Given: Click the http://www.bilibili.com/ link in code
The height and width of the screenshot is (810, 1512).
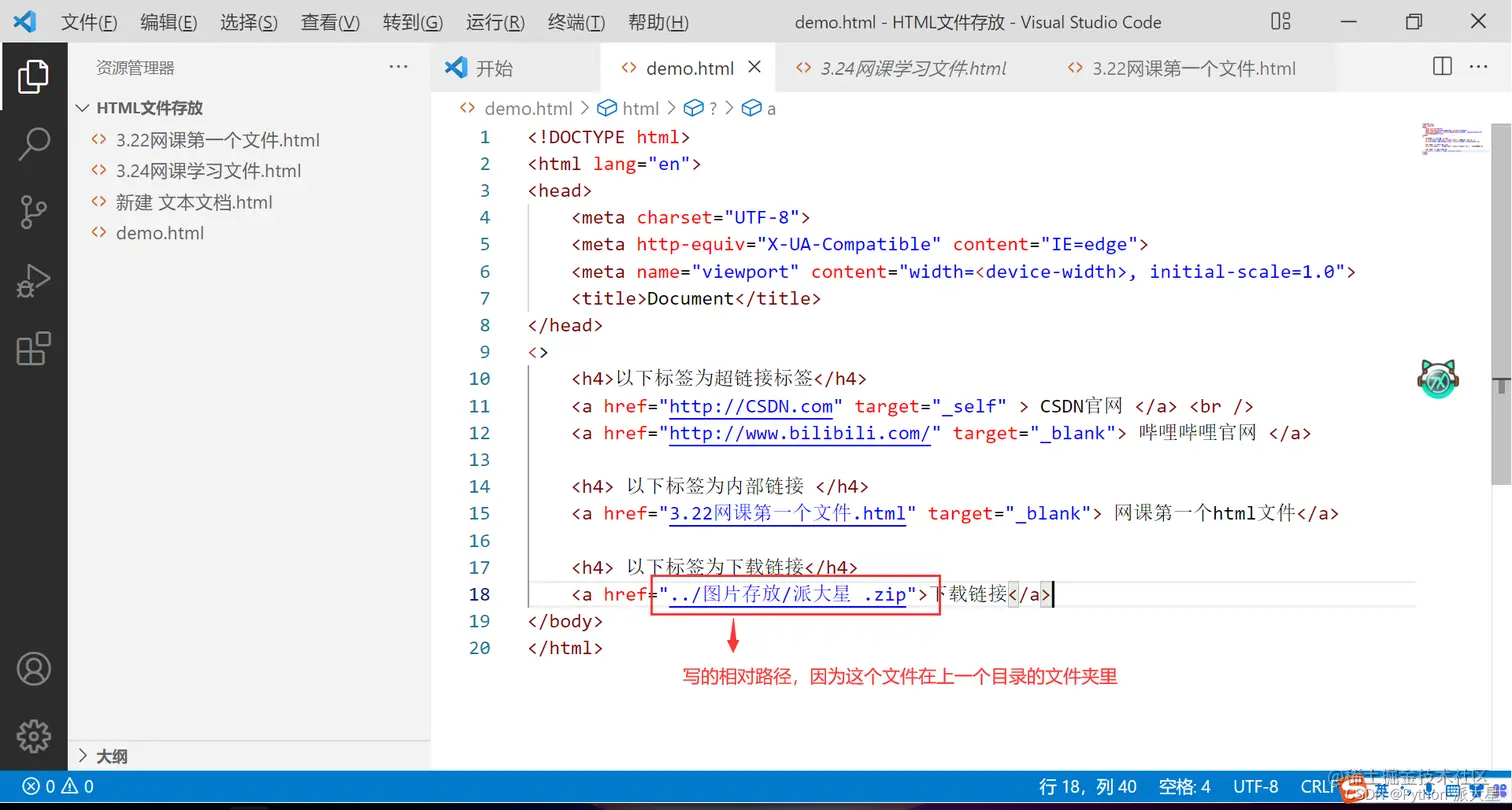Looking at the screenshot, I should [x=800, y=433].
